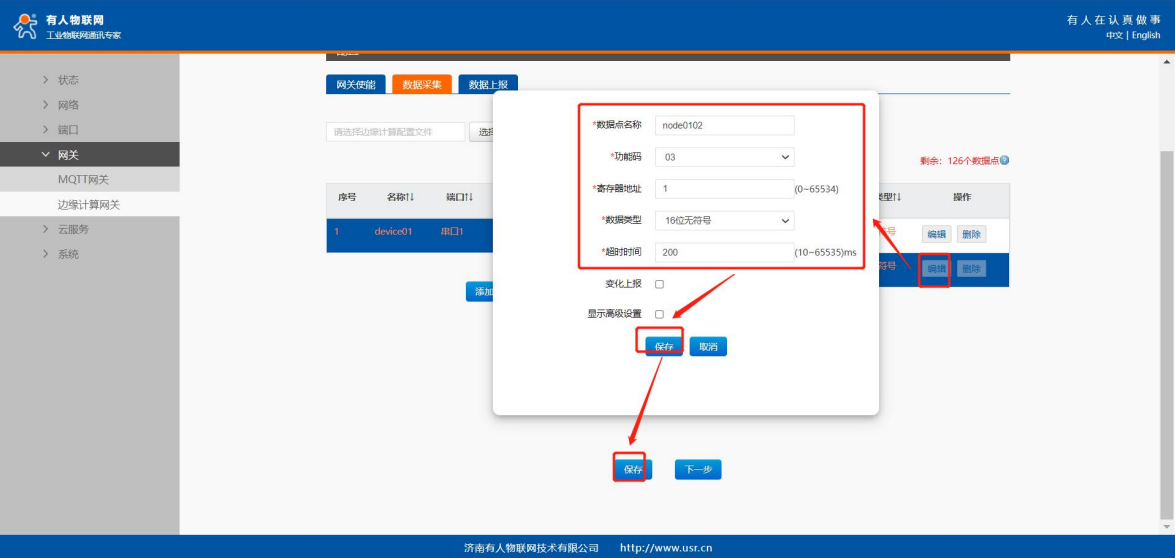
Task: Cancel the data point dialog with 取消
Action: pyautogui.click(x=708, y=347)
